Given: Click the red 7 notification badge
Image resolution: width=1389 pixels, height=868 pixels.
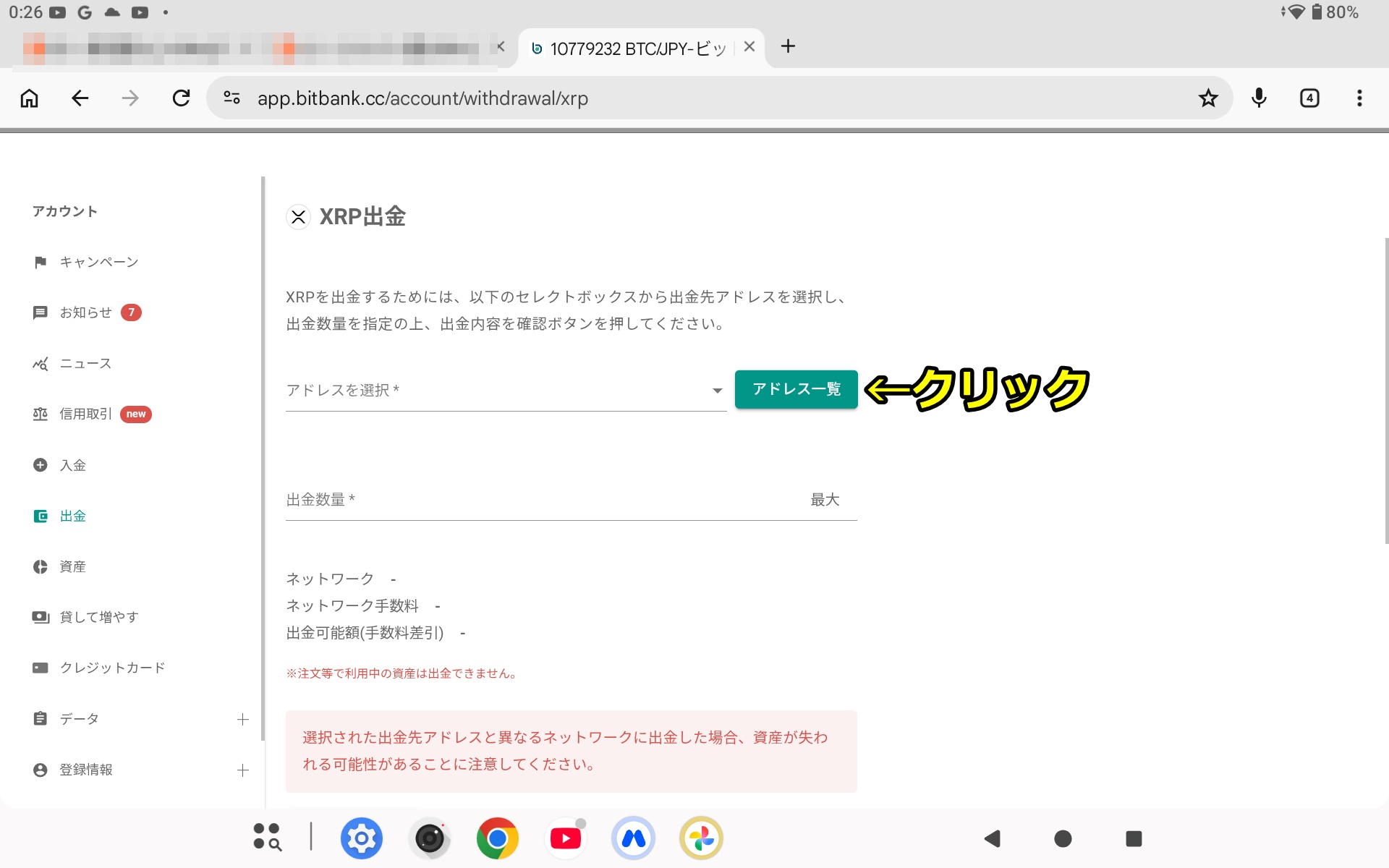Looking at the screenshot, I should (x=131, y=312).
